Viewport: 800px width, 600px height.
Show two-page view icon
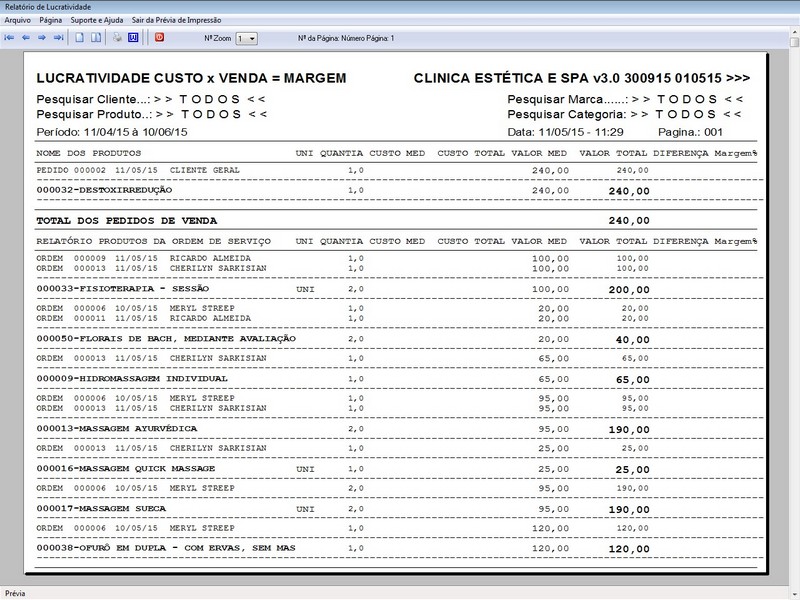96,38
